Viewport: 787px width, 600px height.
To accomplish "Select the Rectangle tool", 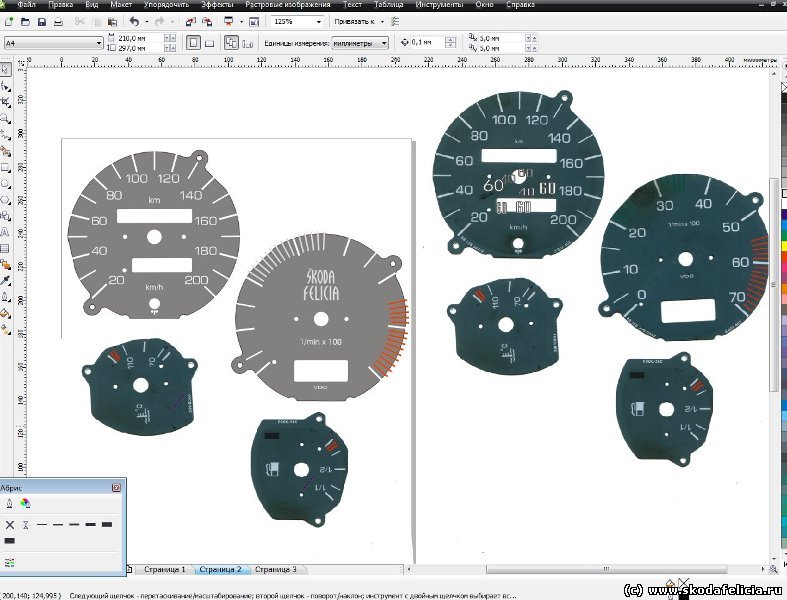I will (x=5, y=167).
